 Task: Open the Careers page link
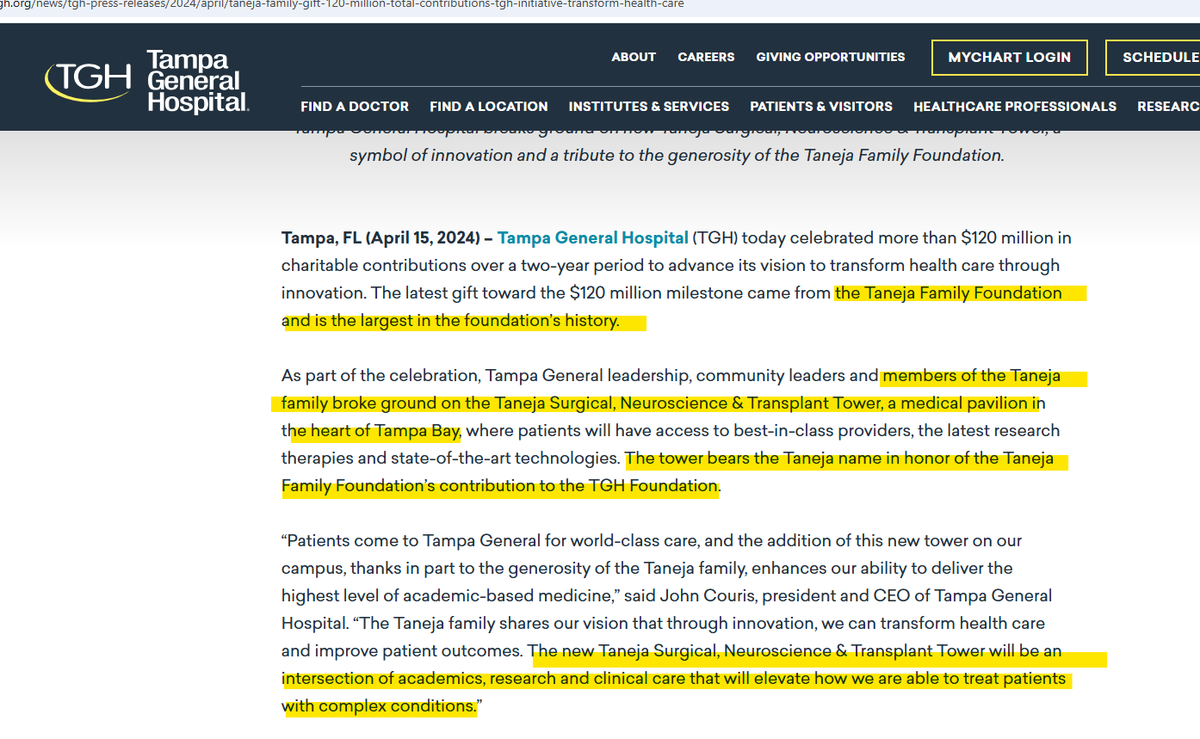706,57
